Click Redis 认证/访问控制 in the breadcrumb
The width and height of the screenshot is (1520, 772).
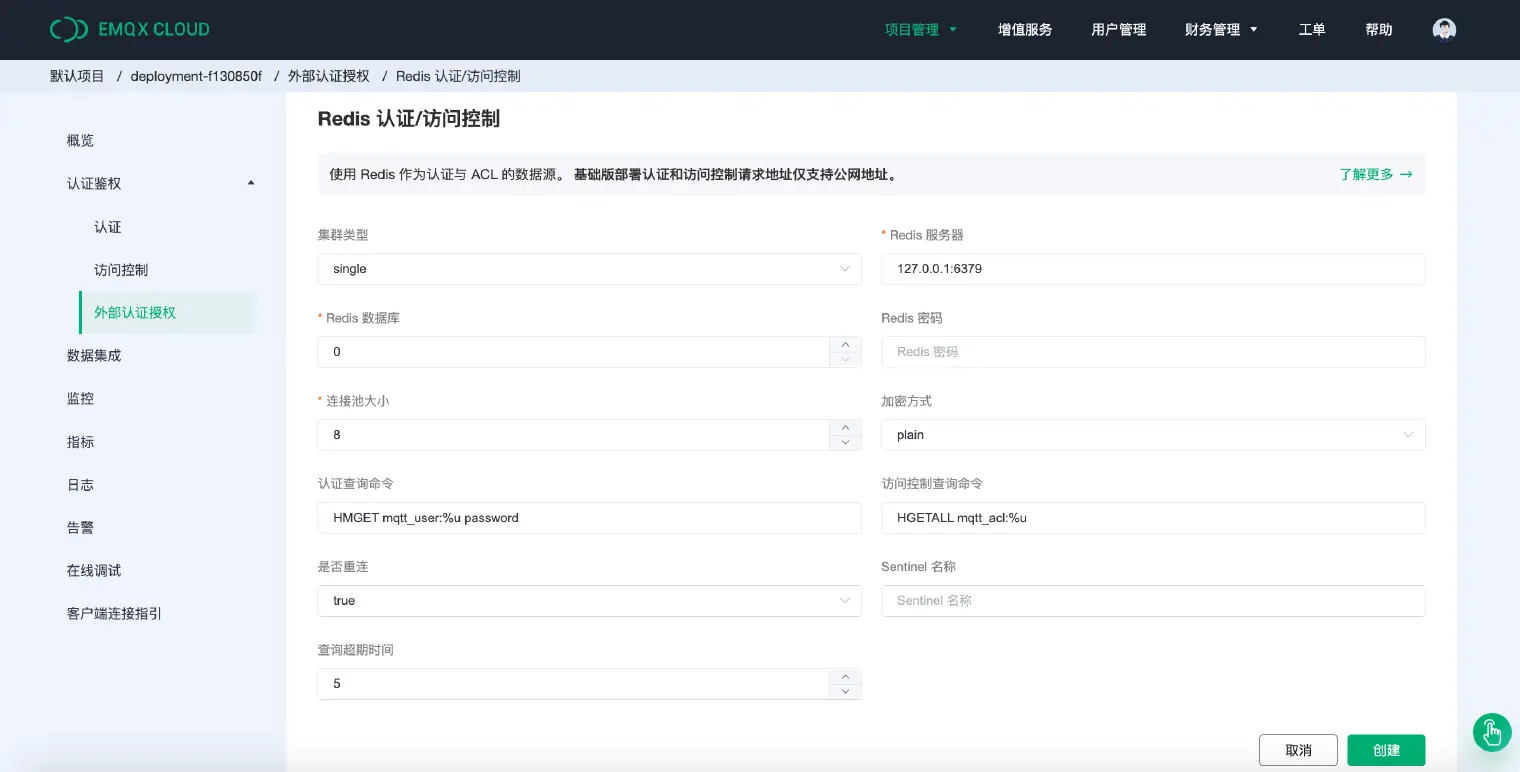click(x=458, y=76)
